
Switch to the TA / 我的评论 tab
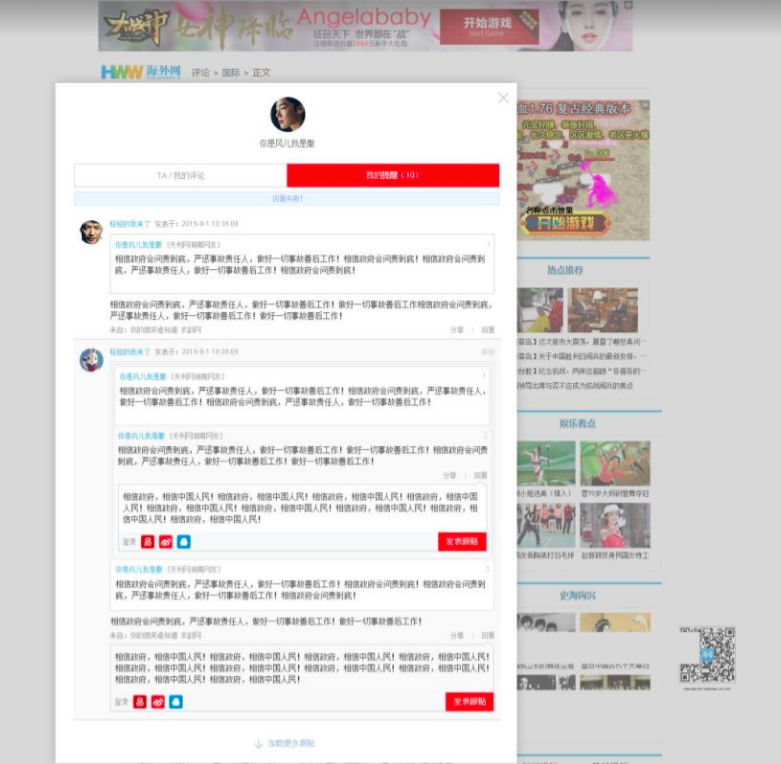click(x=180, y=175)
